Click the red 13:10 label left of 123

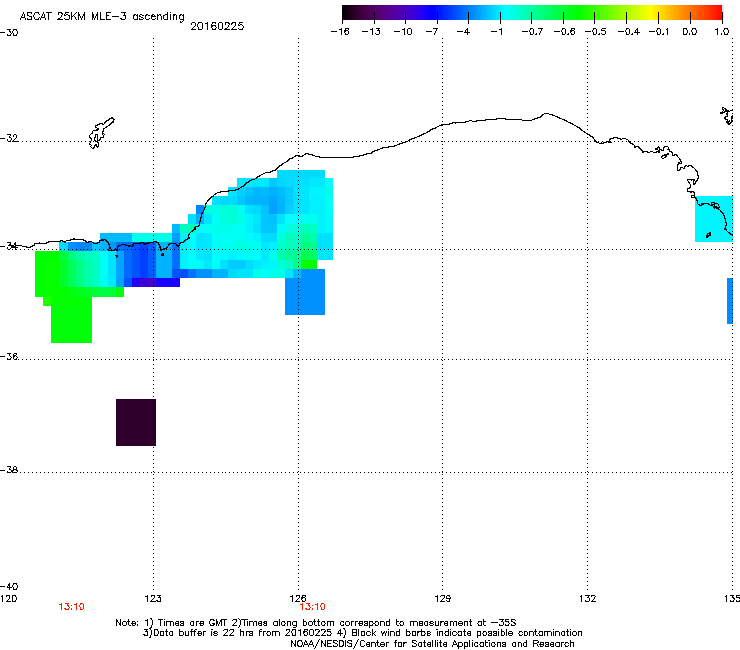point(71,607)
